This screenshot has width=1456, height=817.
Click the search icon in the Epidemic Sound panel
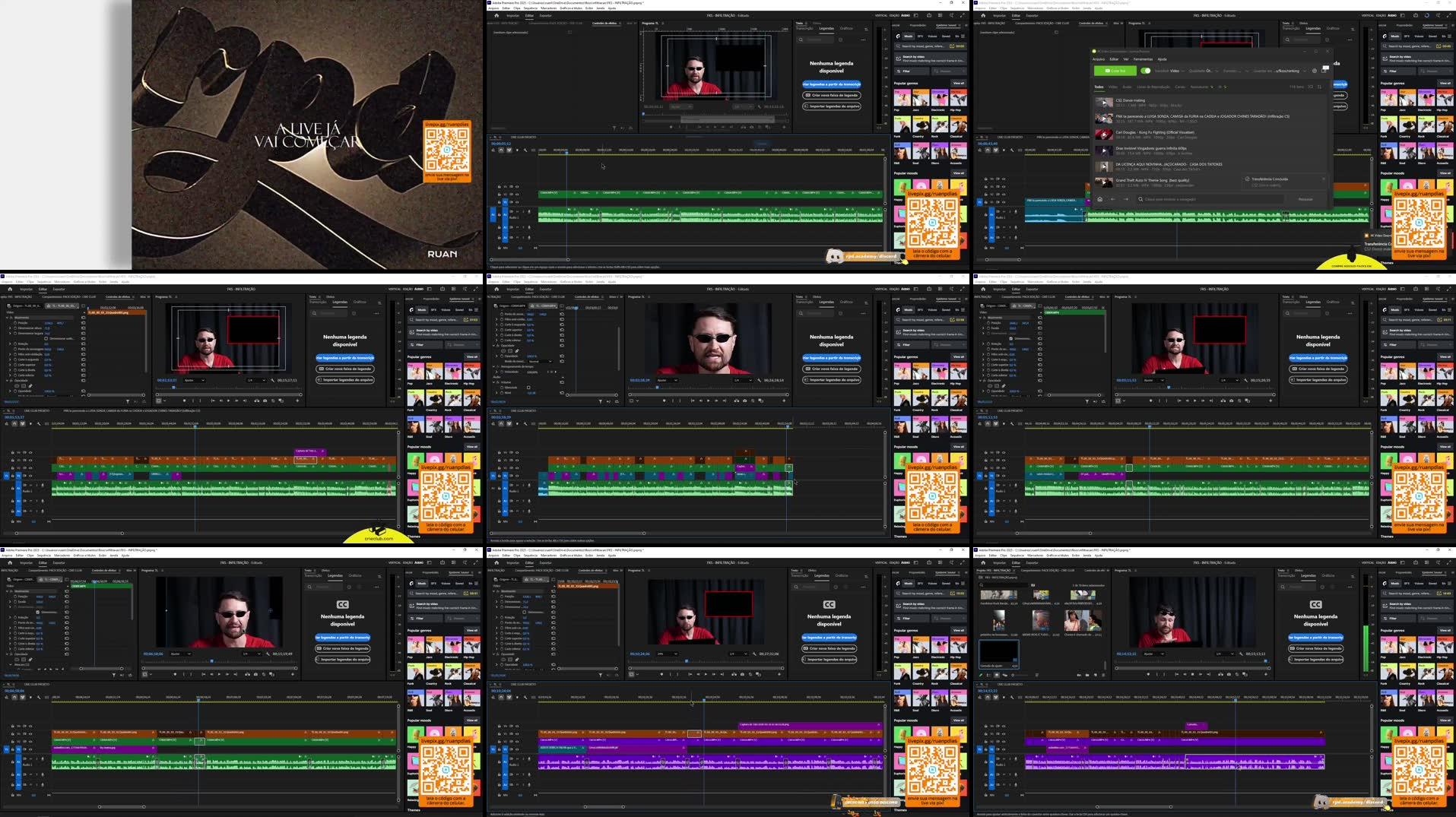click(898, 46)
